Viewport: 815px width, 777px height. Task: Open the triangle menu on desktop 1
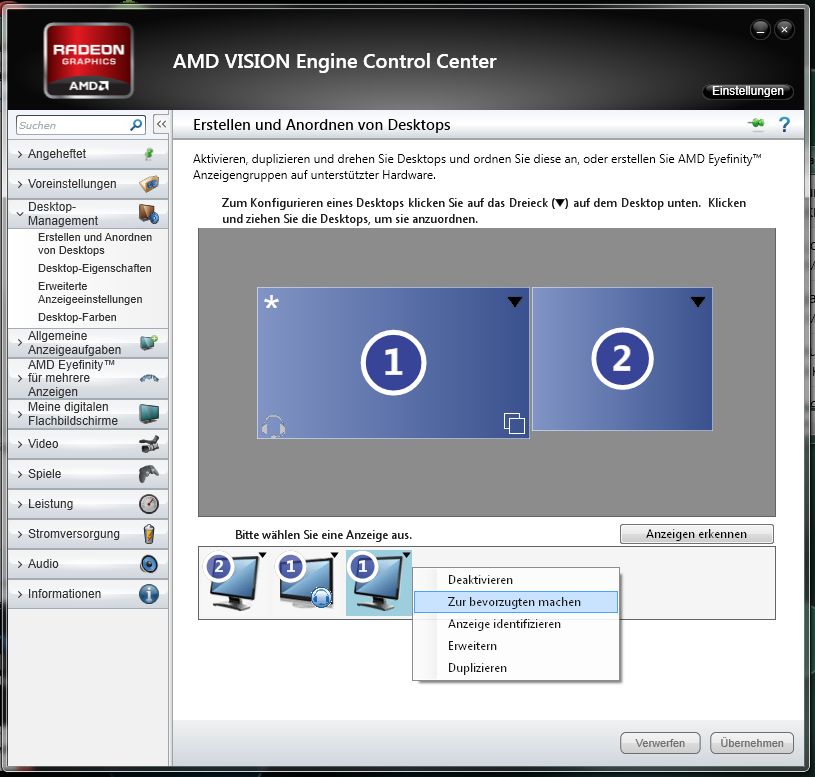pyautogui.click(x=515, y=302)
